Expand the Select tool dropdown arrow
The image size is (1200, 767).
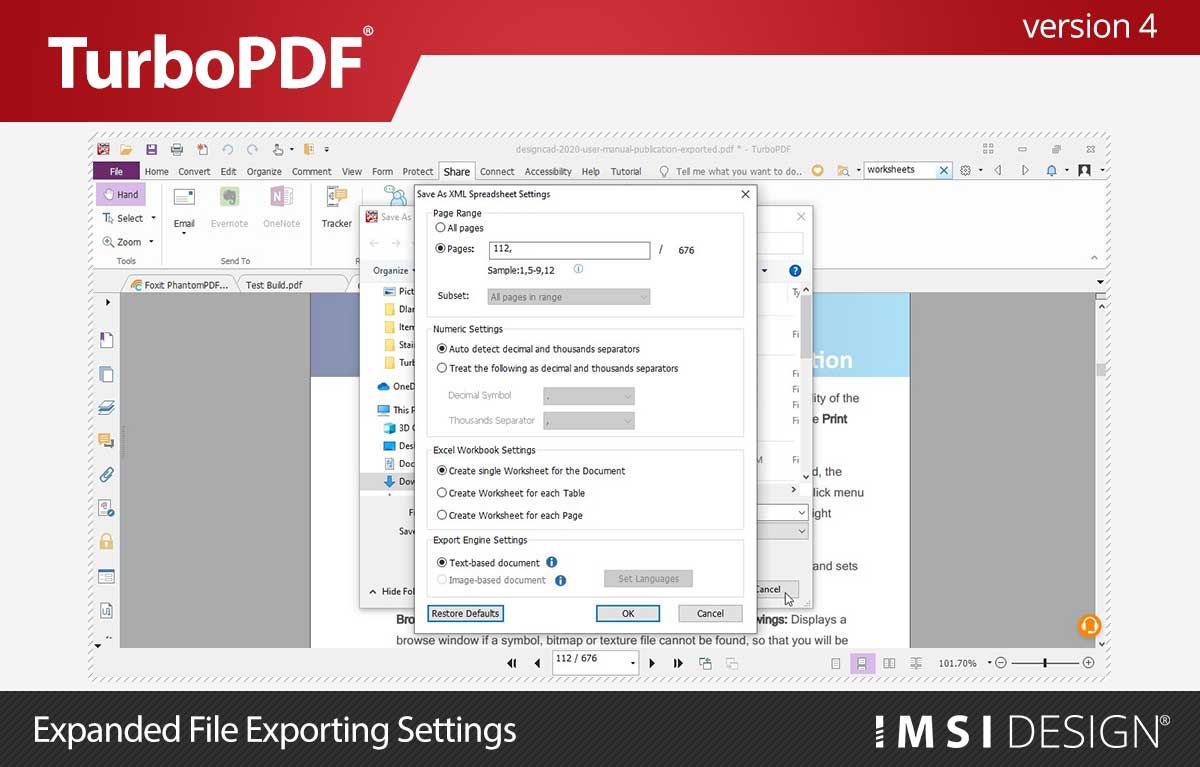tap(153, 218)
